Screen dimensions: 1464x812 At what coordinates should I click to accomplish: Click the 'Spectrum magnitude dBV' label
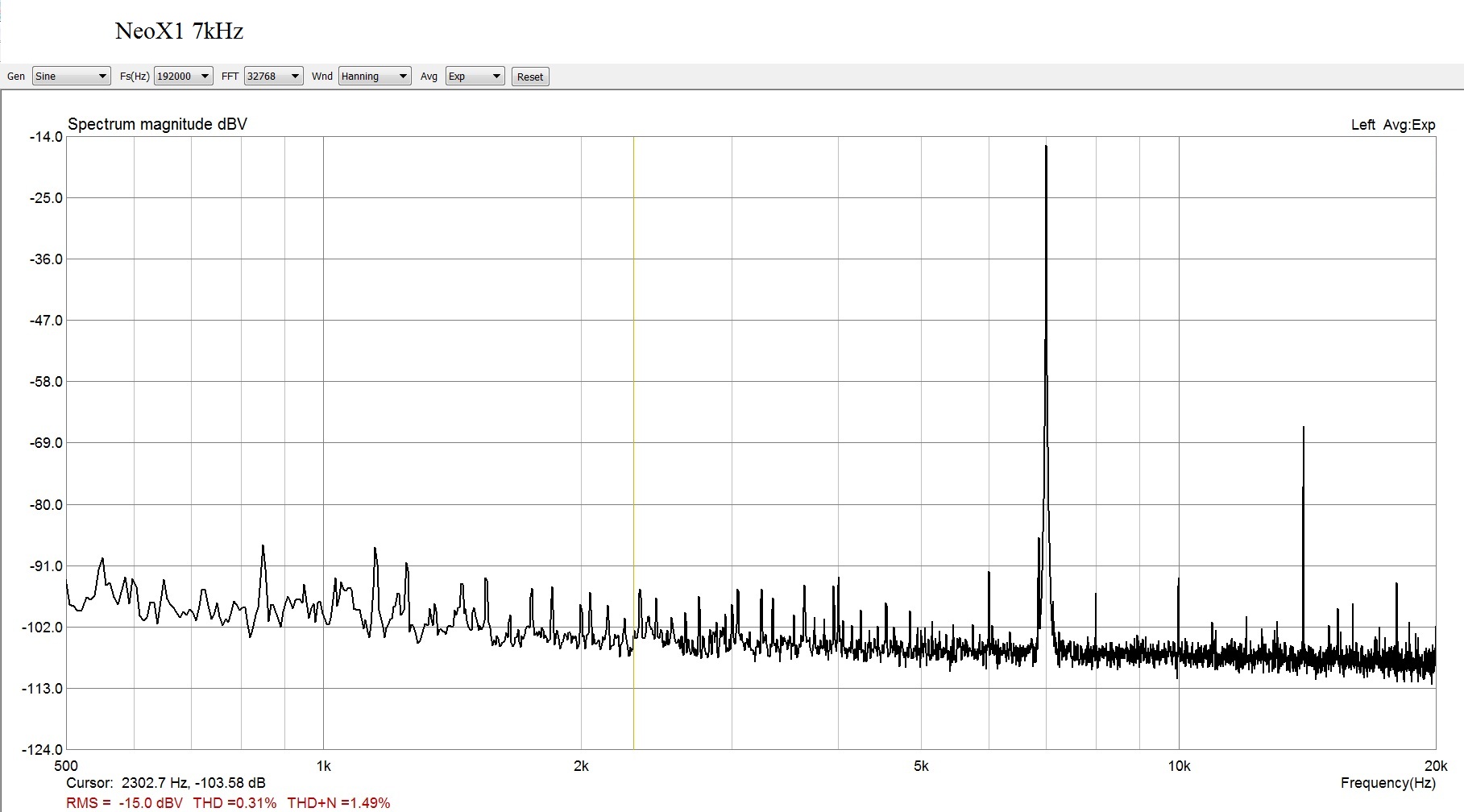(x=157, y=124)
